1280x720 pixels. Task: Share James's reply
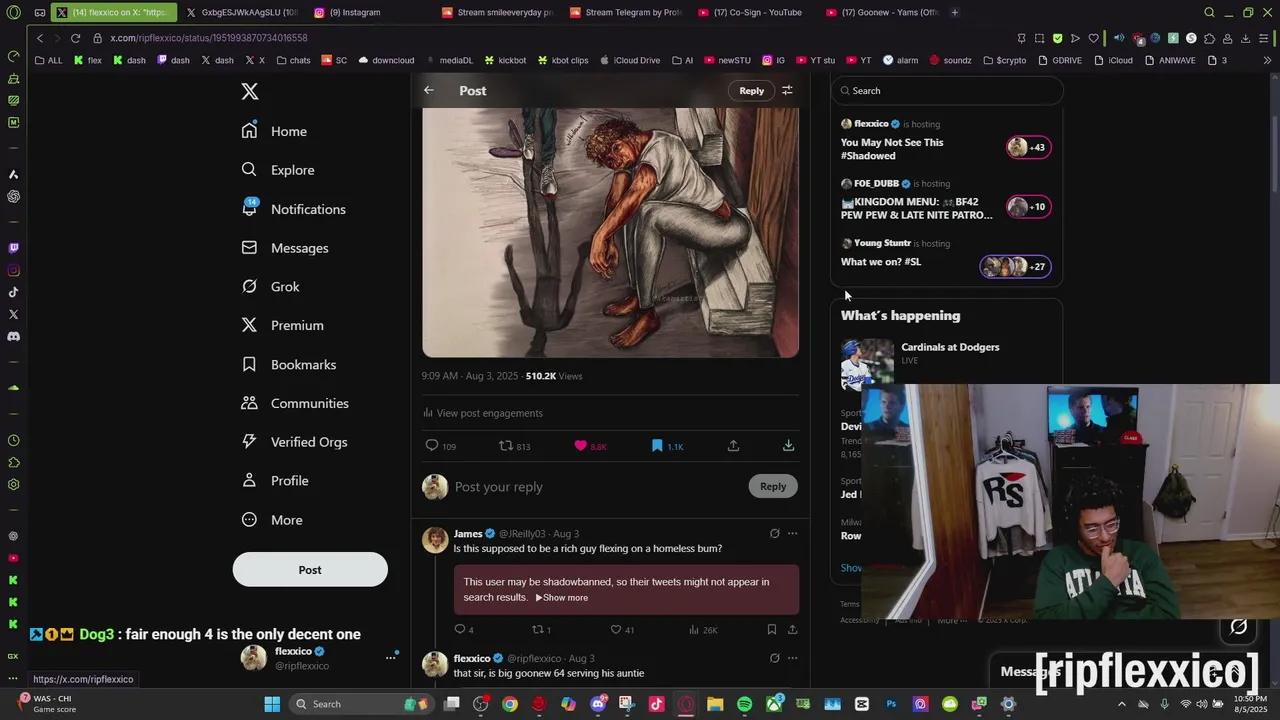click(x=792, y=629)
